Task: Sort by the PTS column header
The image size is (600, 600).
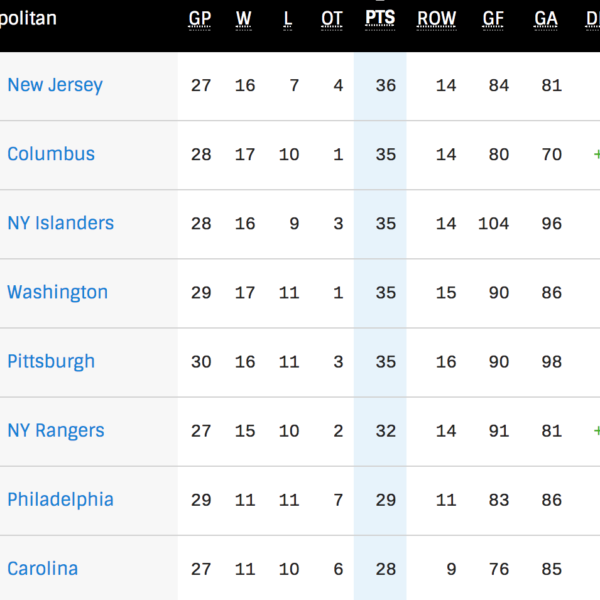Action: 381,19
